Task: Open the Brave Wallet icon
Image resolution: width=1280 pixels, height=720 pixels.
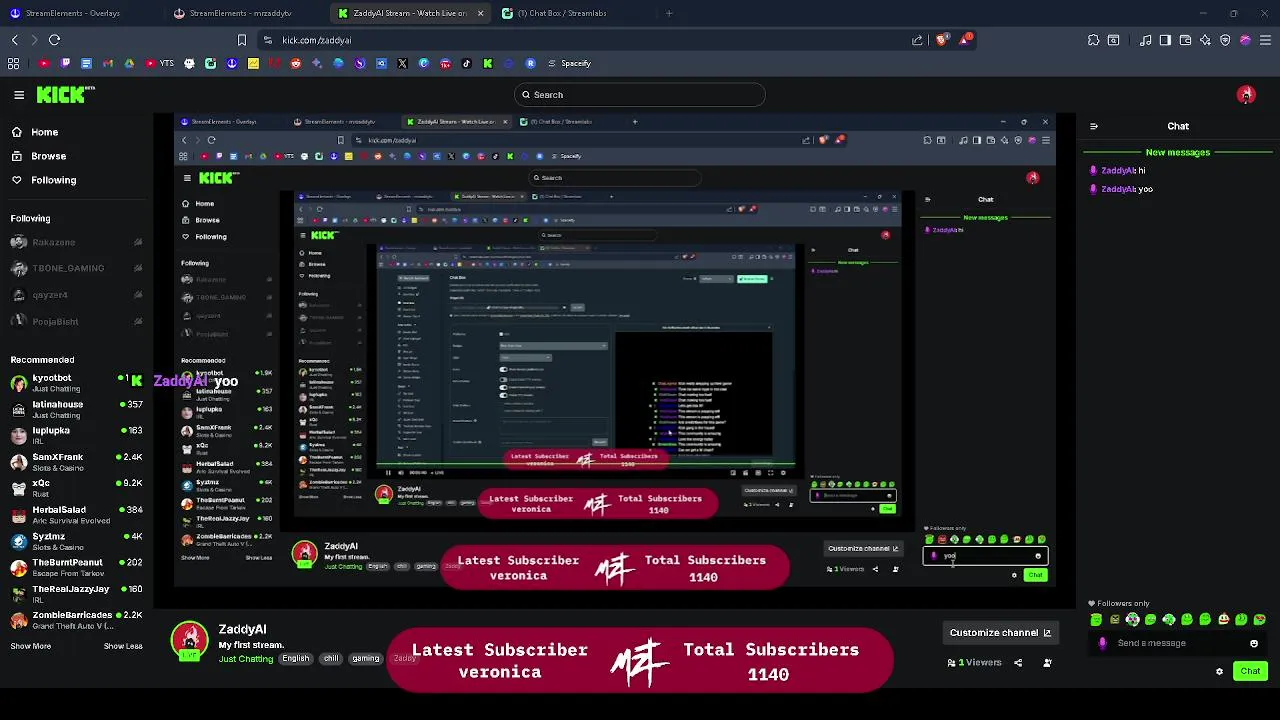Action: pos(1185,40)
